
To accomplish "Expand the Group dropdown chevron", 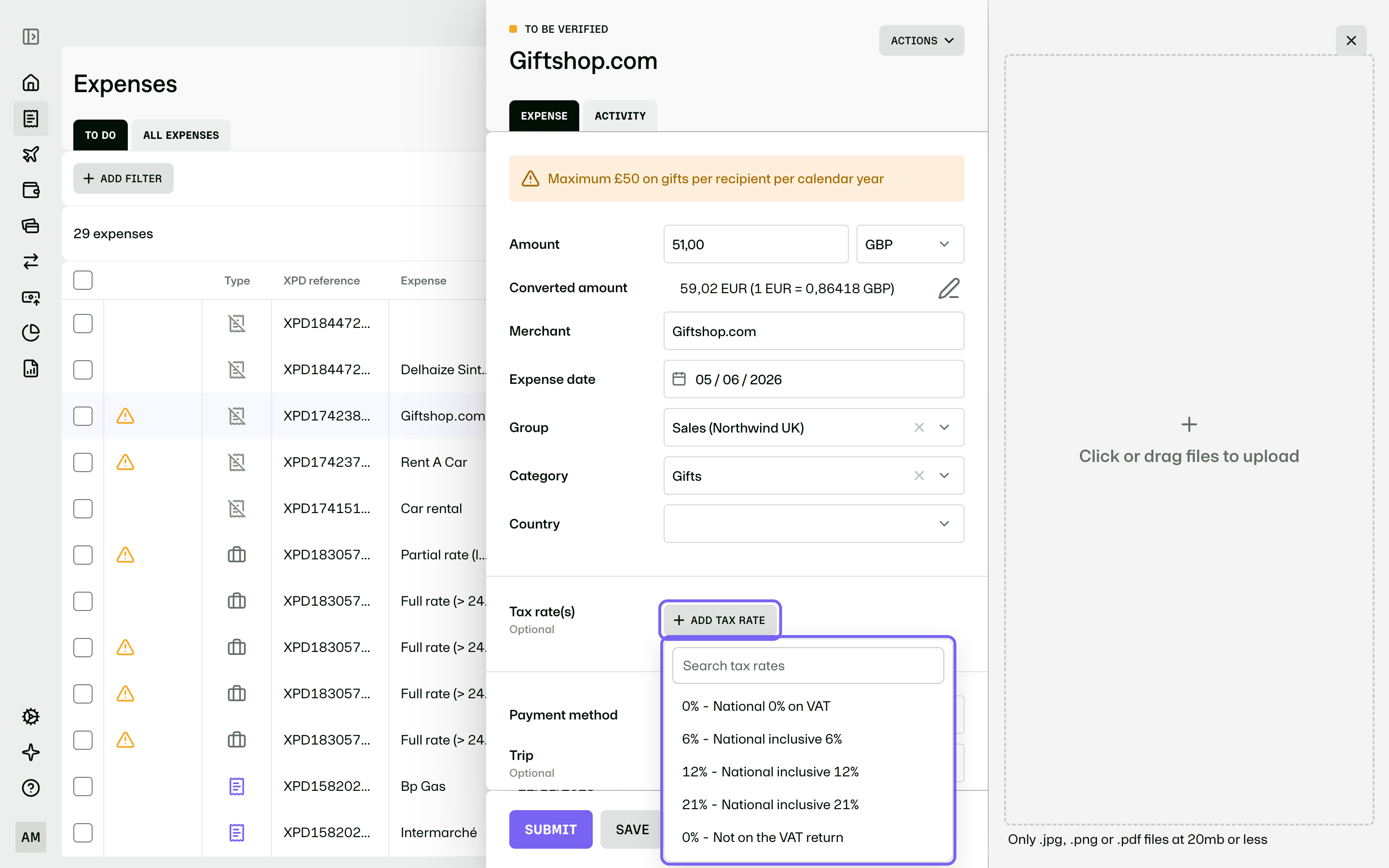I will point(944,427).
